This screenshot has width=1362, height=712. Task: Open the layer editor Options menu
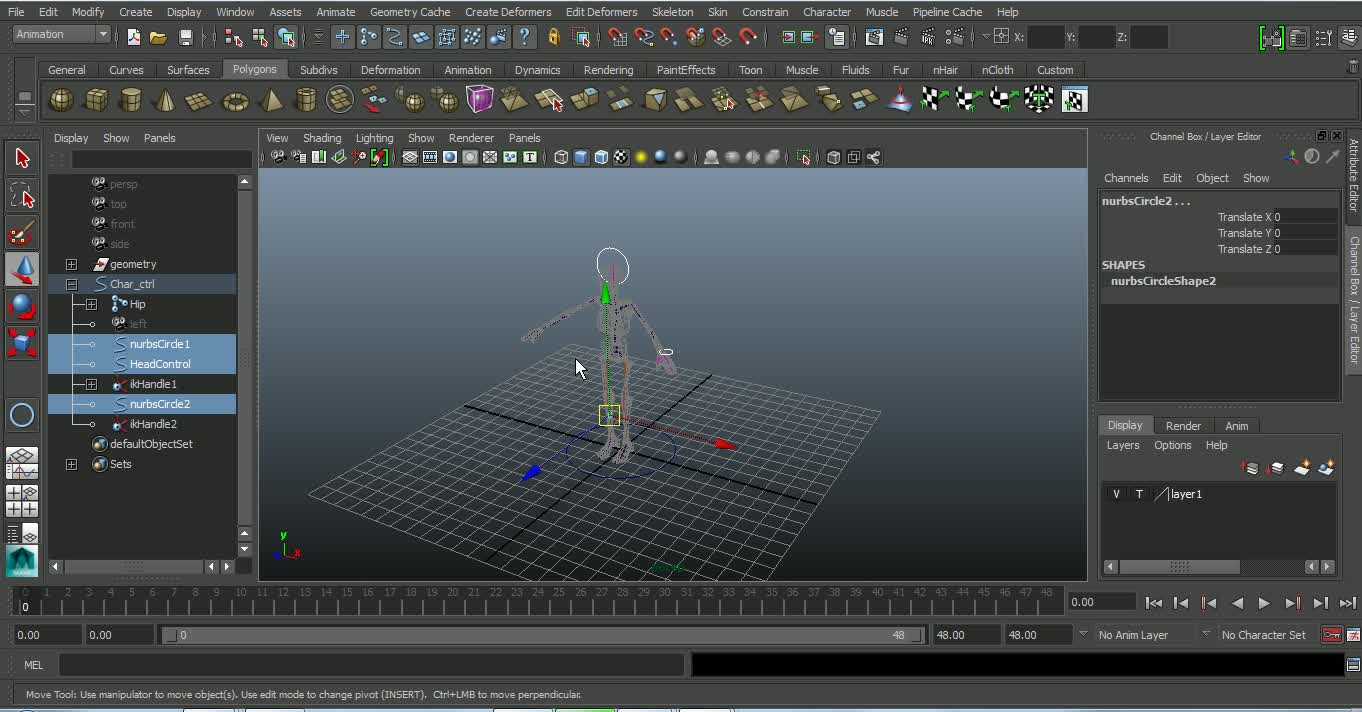tap(1172, 445)
